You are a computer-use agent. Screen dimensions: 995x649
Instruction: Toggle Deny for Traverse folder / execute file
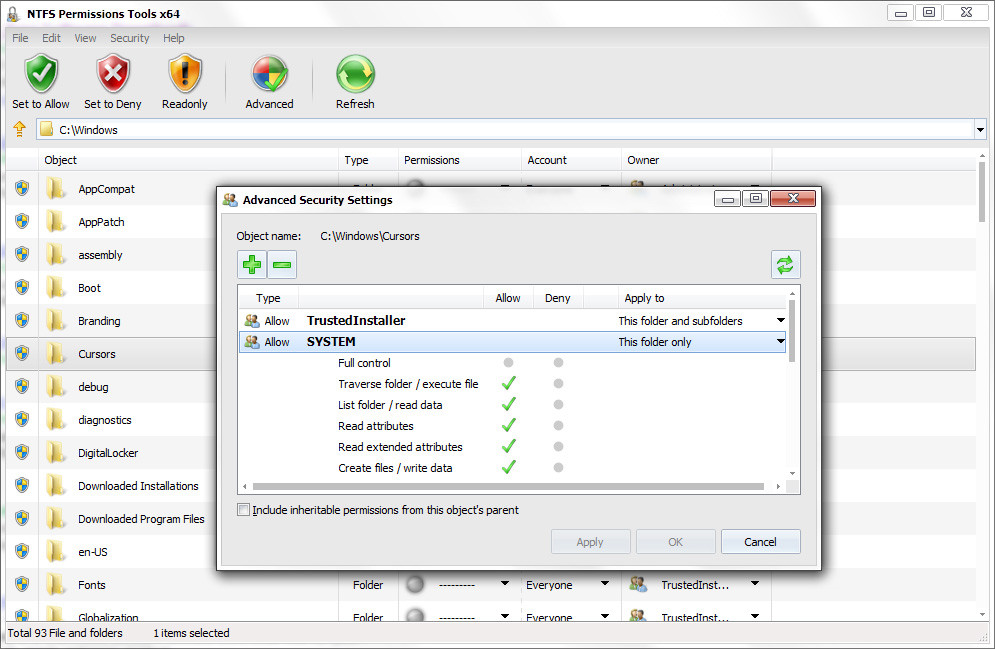(x=558, y=384)
